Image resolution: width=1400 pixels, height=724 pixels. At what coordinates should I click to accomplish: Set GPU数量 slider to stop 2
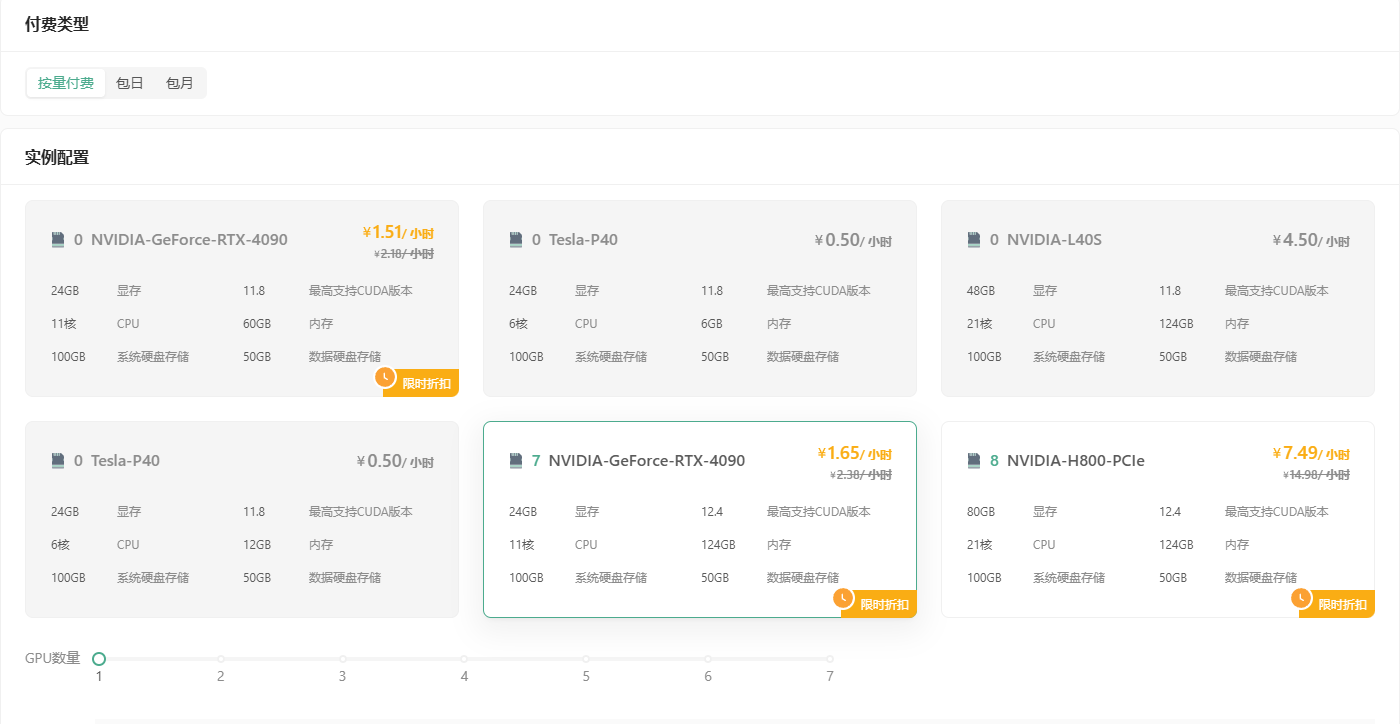[221, 659]
